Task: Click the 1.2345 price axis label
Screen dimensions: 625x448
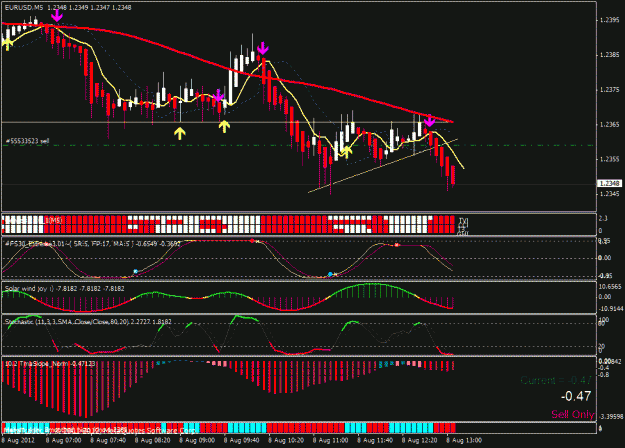Action: pos(610,194)
